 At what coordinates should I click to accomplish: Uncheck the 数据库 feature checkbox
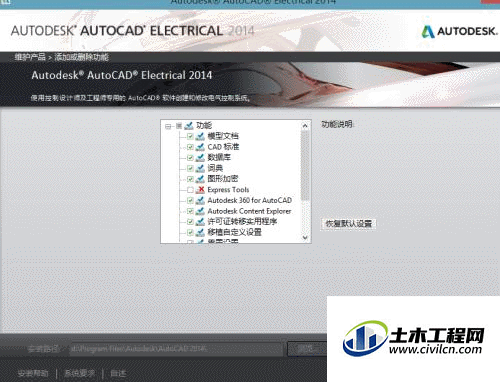pyautogui.click(x=190, y=158)
